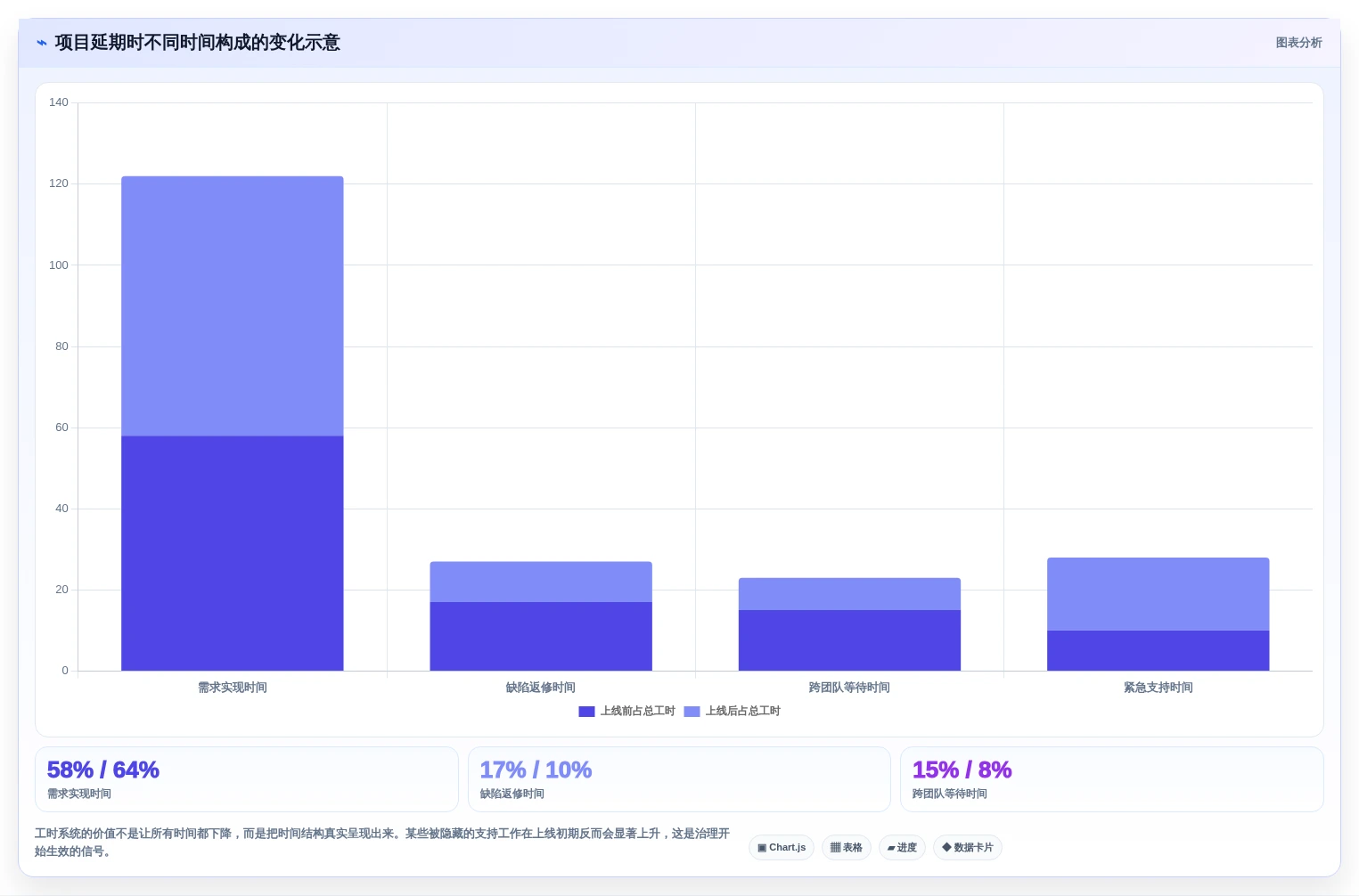The height and width of the screenshot is (896, 1359).
Task: Select the 进度 tag chip
Action: (x=902, y=848)
